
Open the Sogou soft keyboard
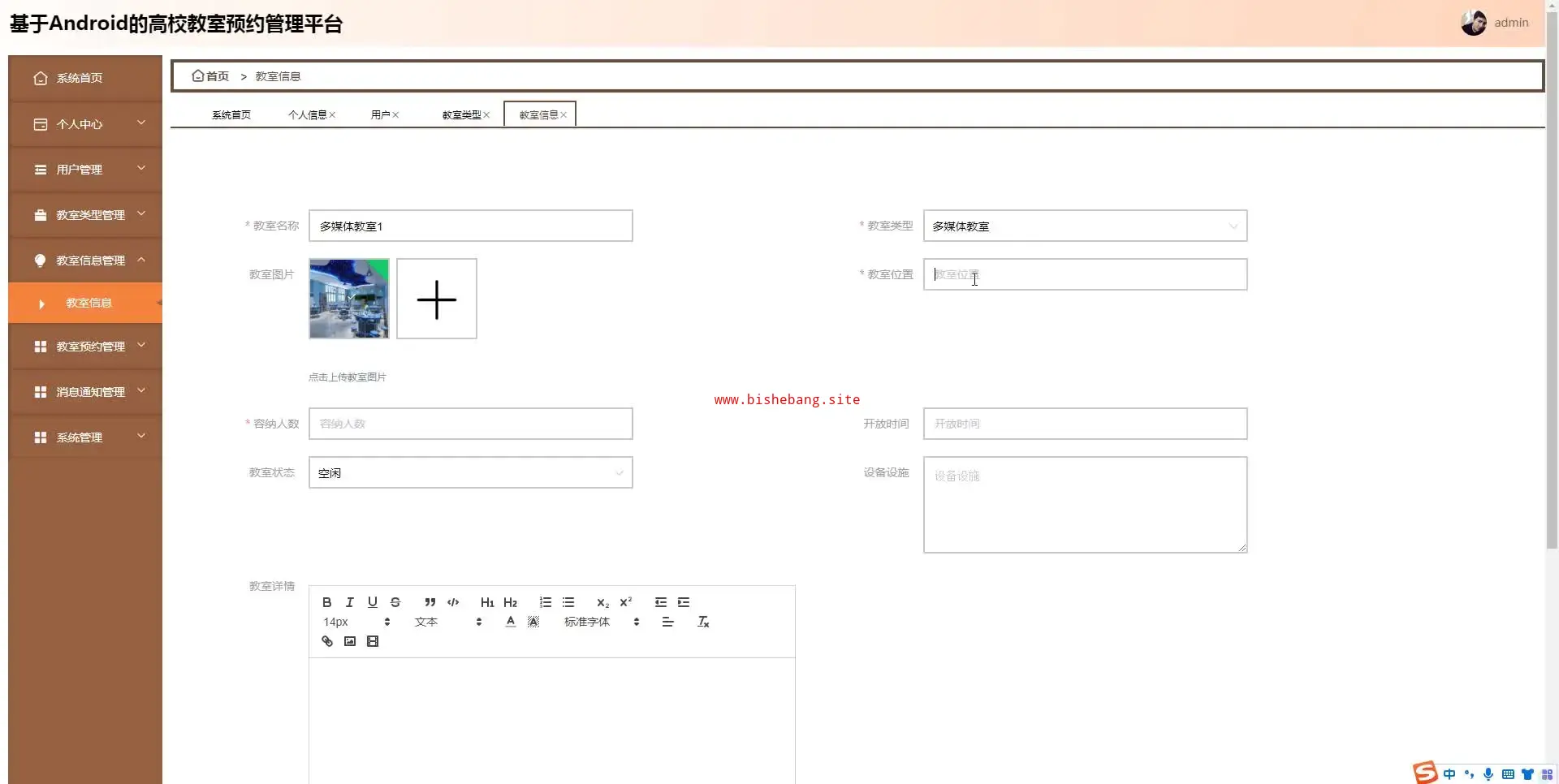pyautogui.click(x=1508, y=774)
